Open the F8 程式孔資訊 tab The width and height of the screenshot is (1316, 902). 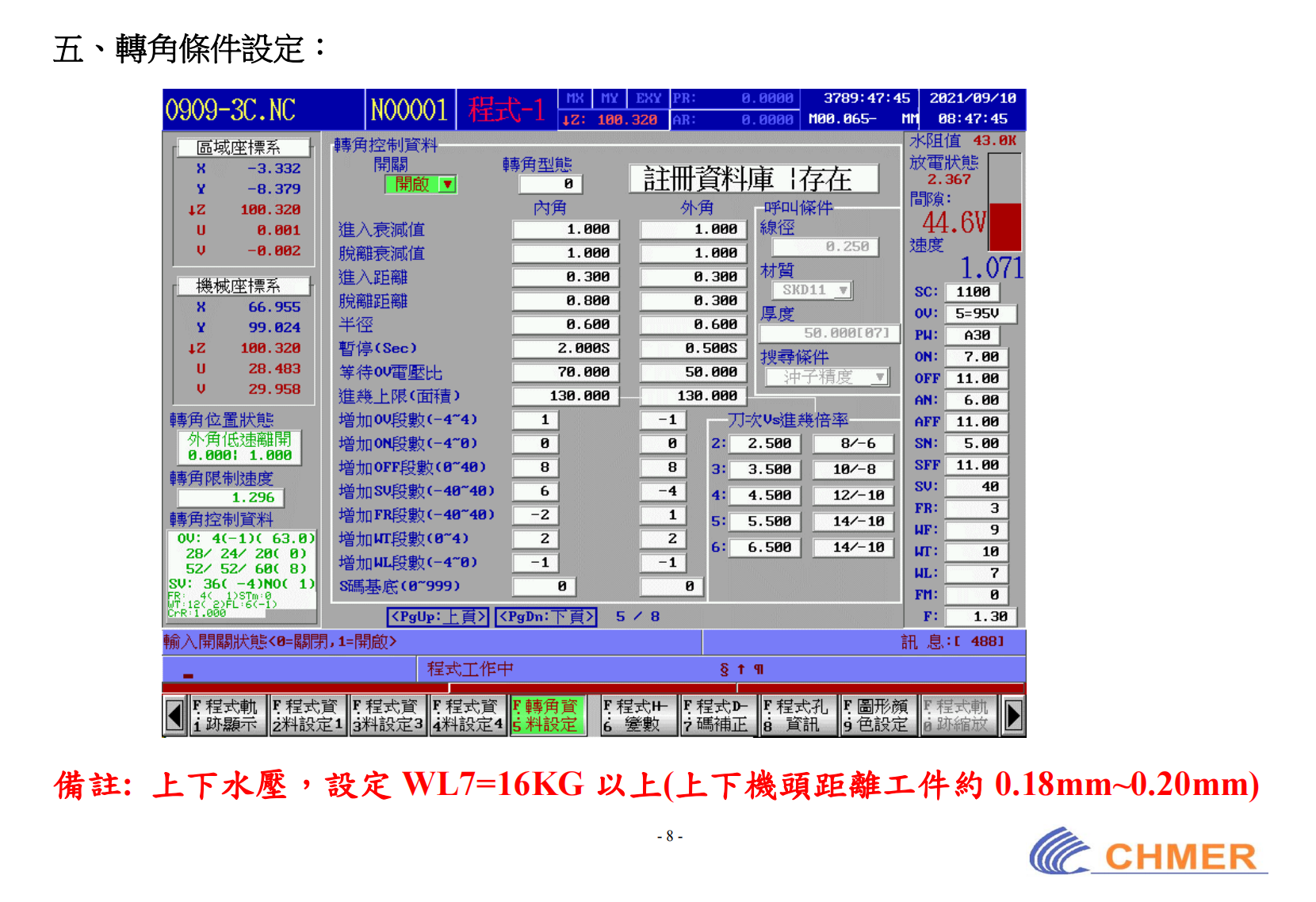pyautogui.click(x=798, y=716)
